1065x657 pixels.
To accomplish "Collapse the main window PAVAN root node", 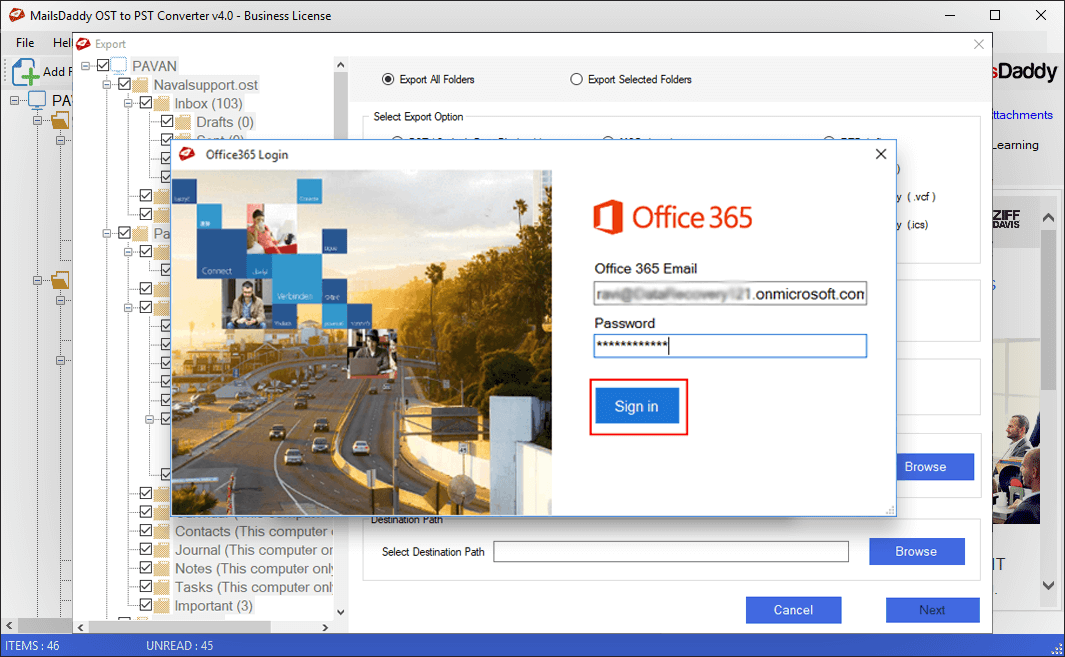I will (x=14, y=101).
